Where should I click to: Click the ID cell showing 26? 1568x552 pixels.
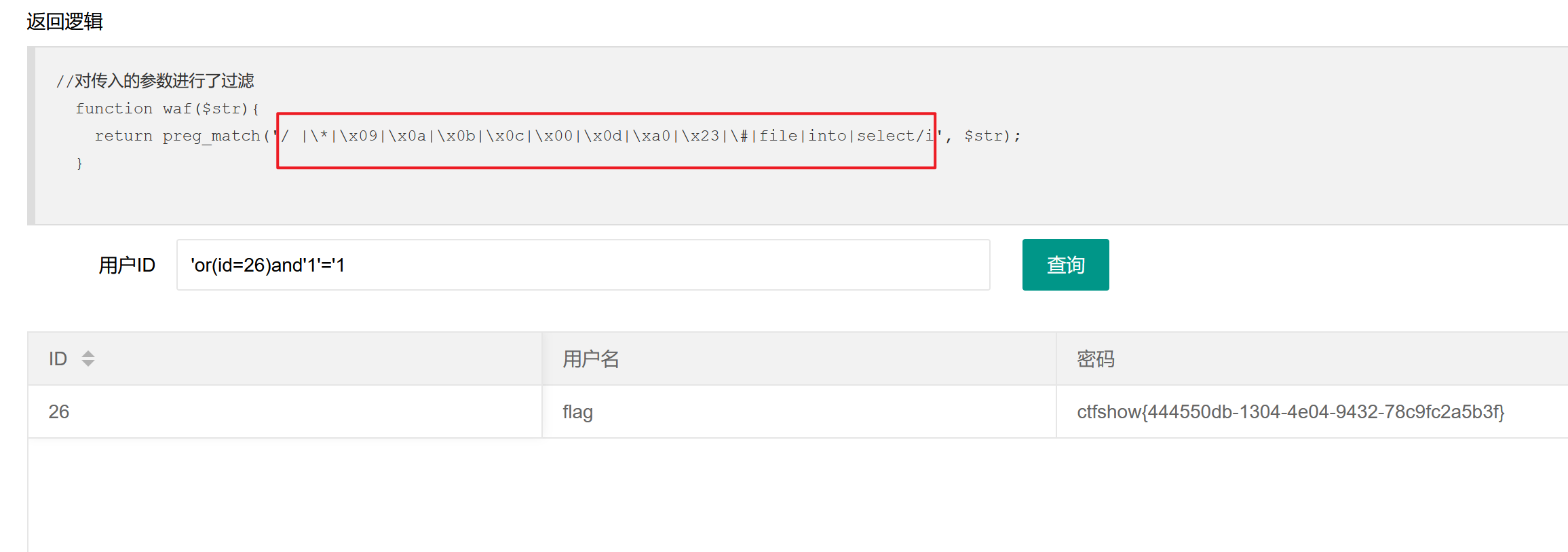tap(59, 411)
